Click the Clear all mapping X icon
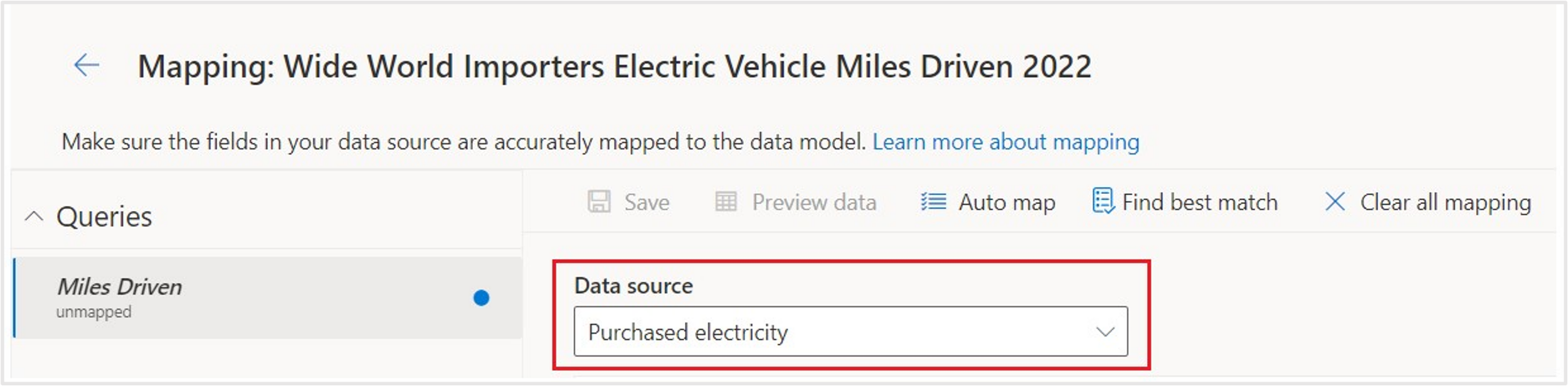Viewport: 1568px width, 386px height. tap(1335, 202)
